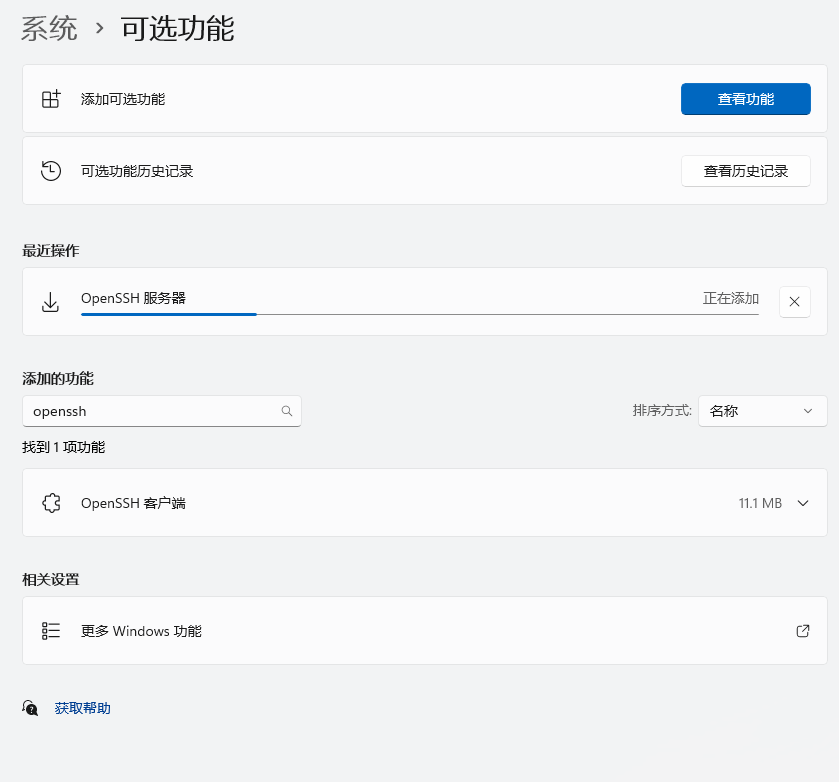839x782 pixels.
Task: Click the external-link icon on 更多 Windows 功能
Action: click(803, 631)
